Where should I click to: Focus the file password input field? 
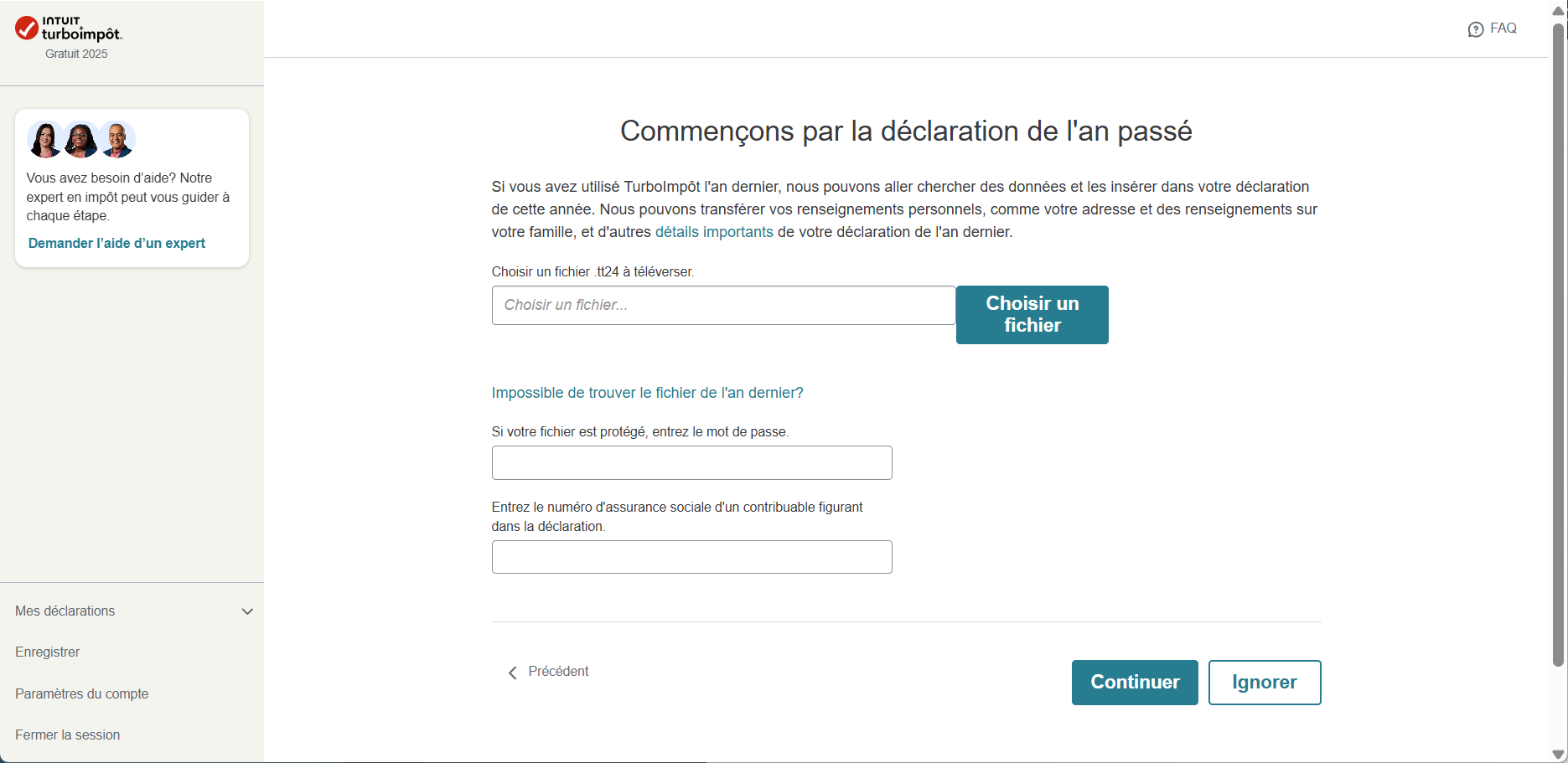click(691, 462)
